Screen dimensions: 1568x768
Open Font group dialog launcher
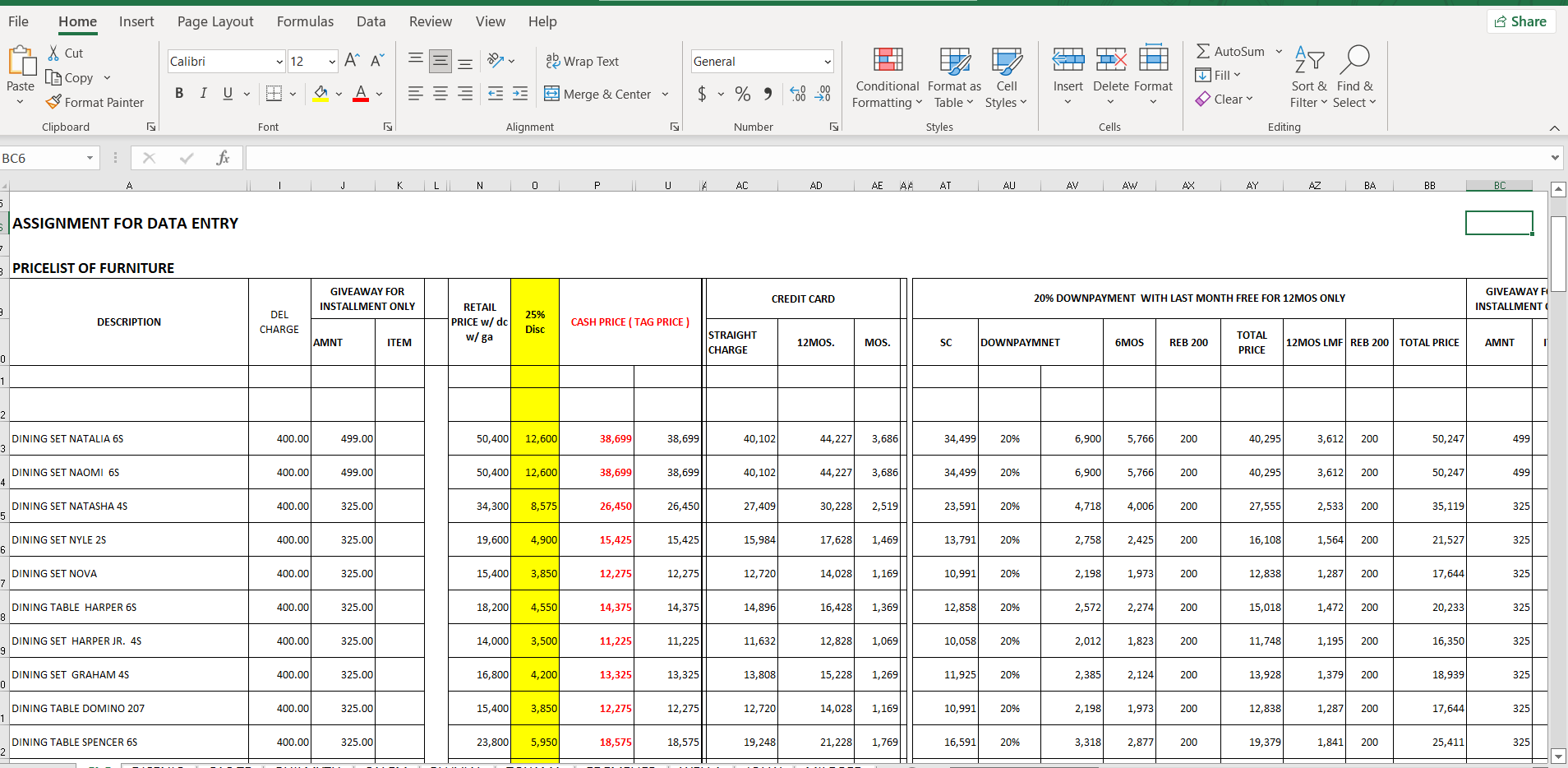pyautogui.click(x=388, y=127)
